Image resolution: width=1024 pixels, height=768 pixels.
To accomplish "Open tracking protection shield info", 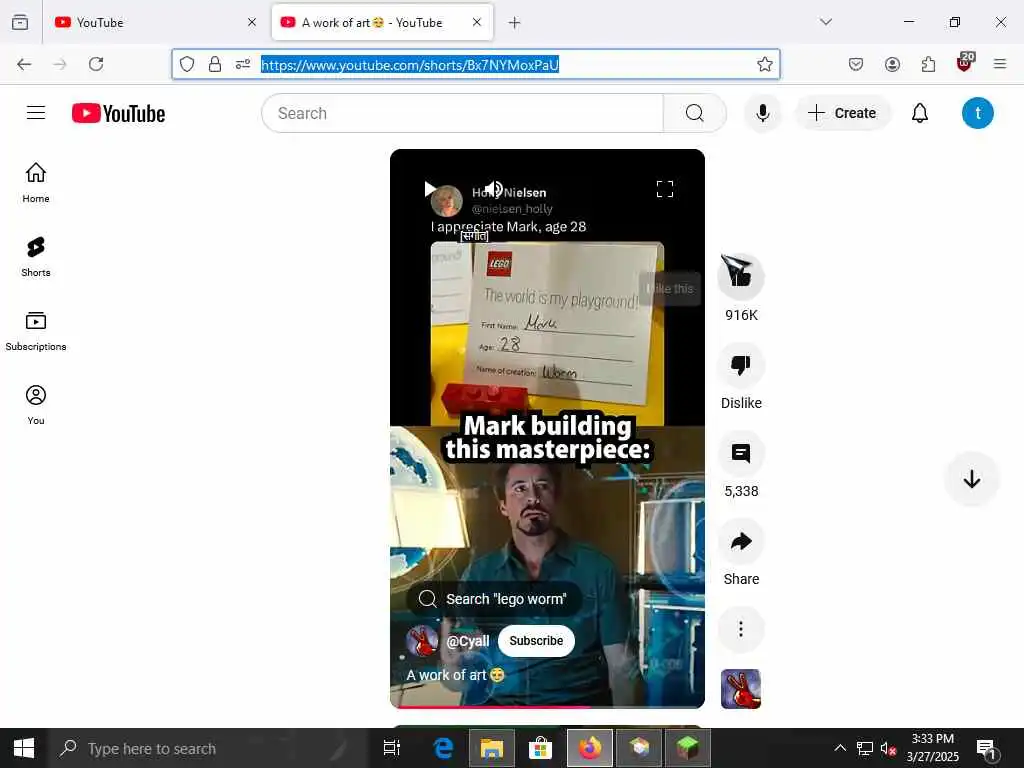I will click(187, 64).
